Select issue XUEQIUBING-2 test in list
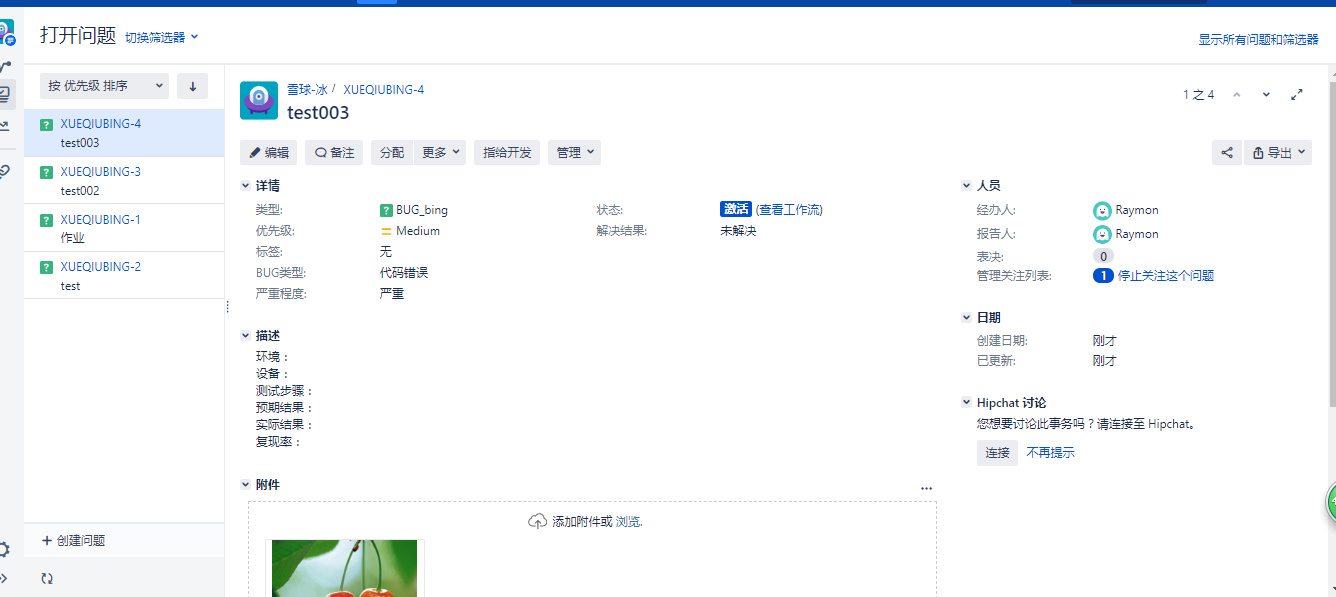Image resolution: width=1336 pixels, height=597 pixels. [124, 276]
